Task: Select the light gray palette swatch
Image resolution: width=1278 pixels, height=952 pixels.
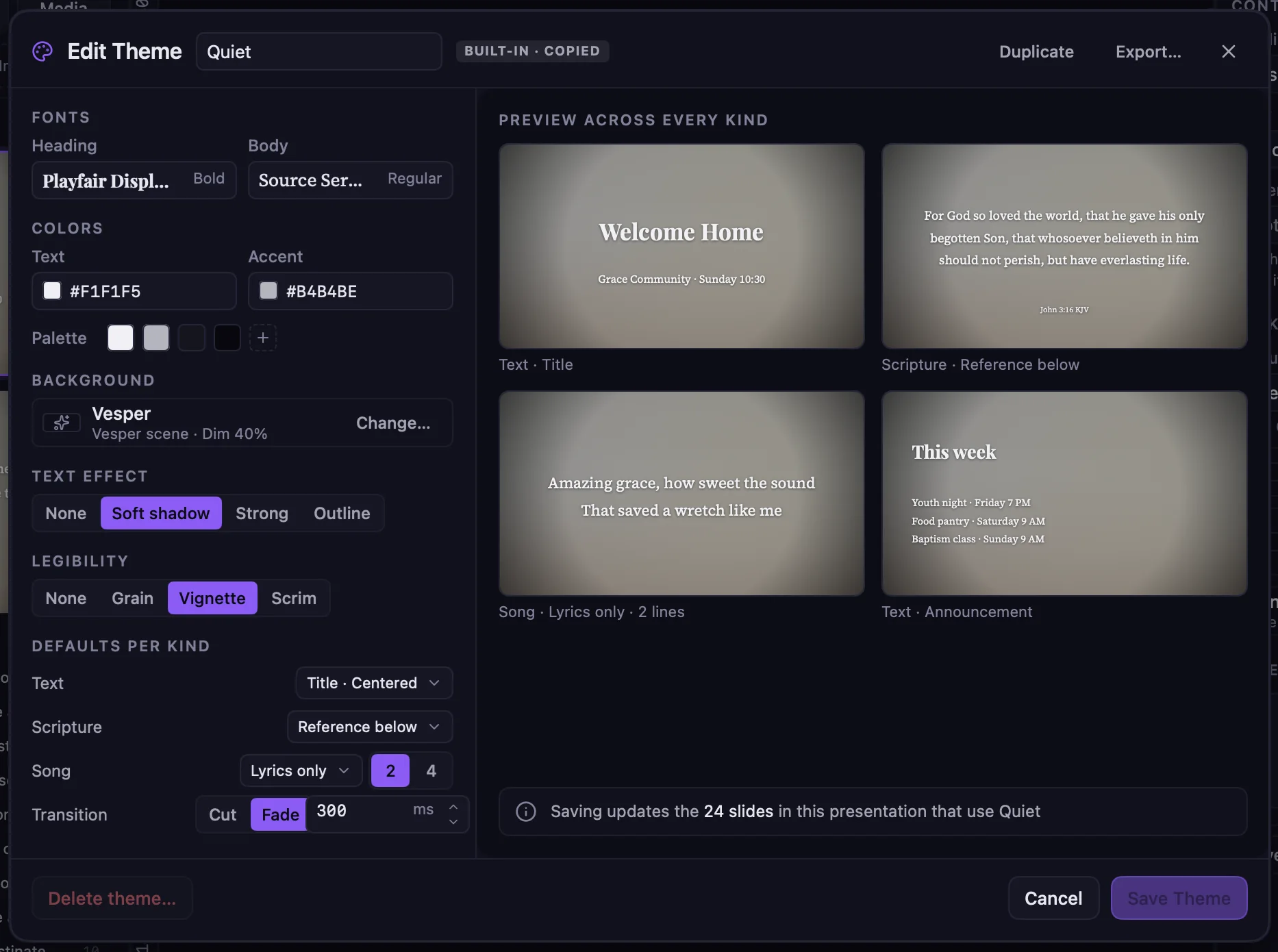Action: click(x=156, y=338)
